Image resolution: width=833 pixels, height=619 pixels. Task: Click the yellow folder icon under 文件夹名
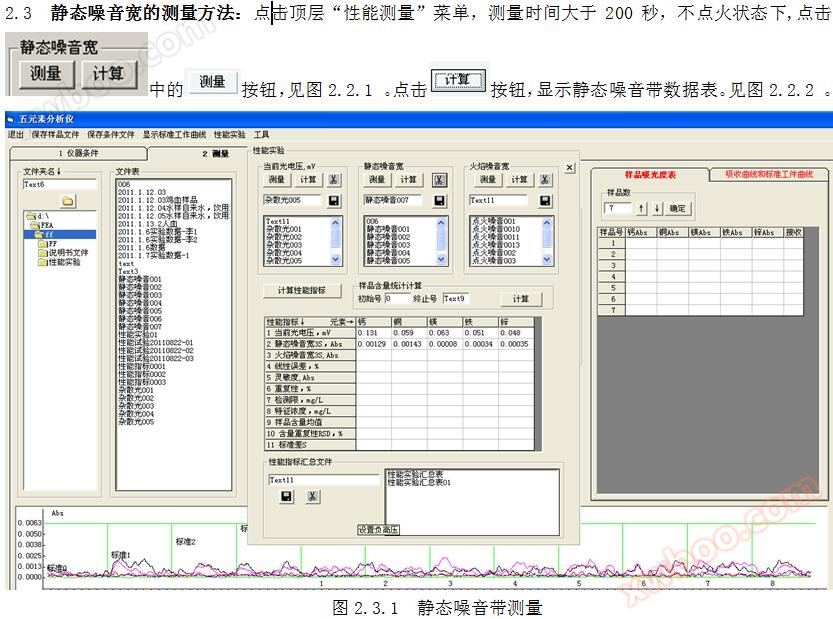[x=69, y=201]
